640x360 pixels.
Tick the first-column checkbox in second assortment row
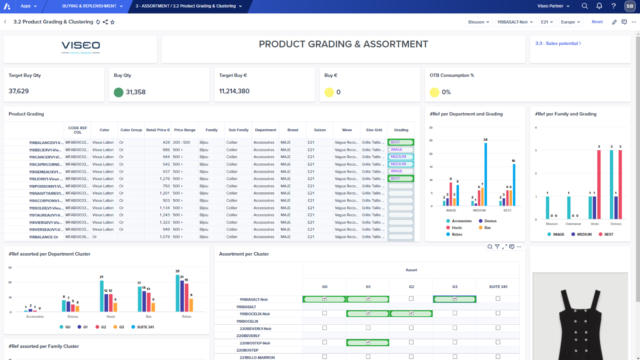point(324,313)
